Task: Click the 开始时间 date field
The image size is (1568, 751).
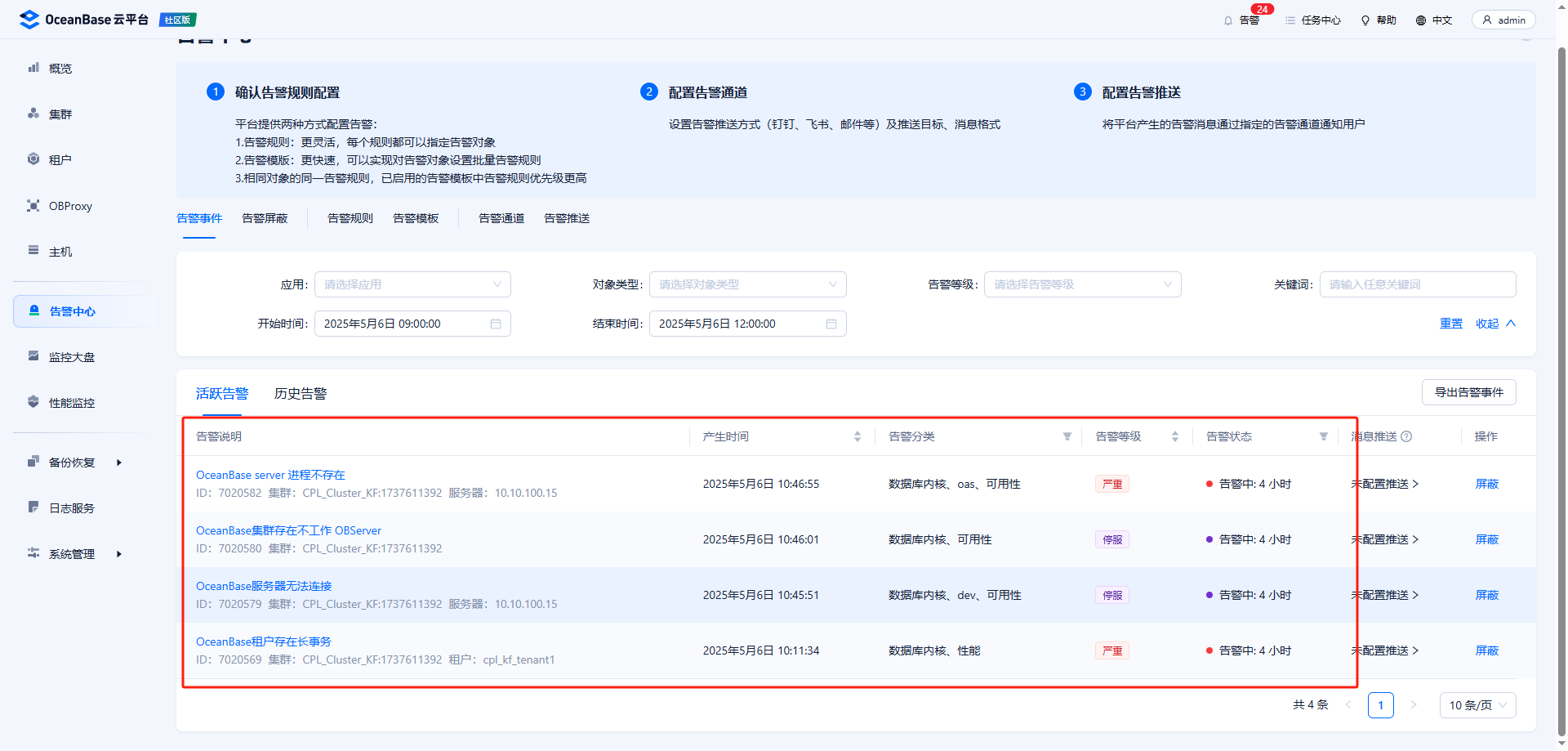Action: pos(412,324)
